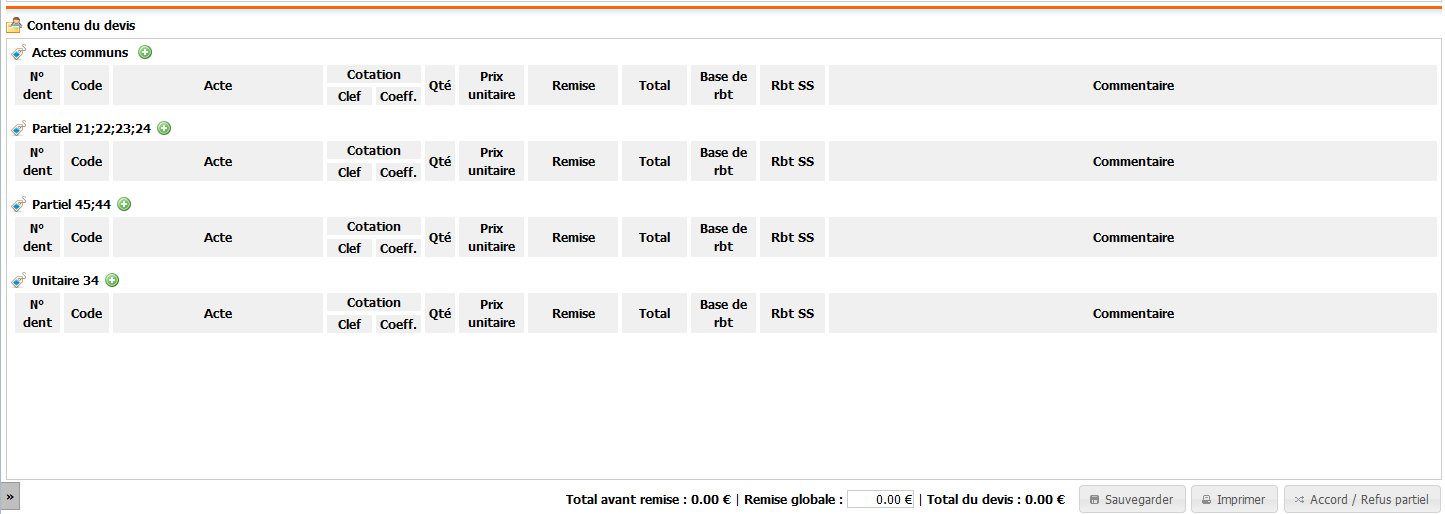Print the quote with Imprimer
Screen dimensions: 1445x514
tap(1233, 499)
